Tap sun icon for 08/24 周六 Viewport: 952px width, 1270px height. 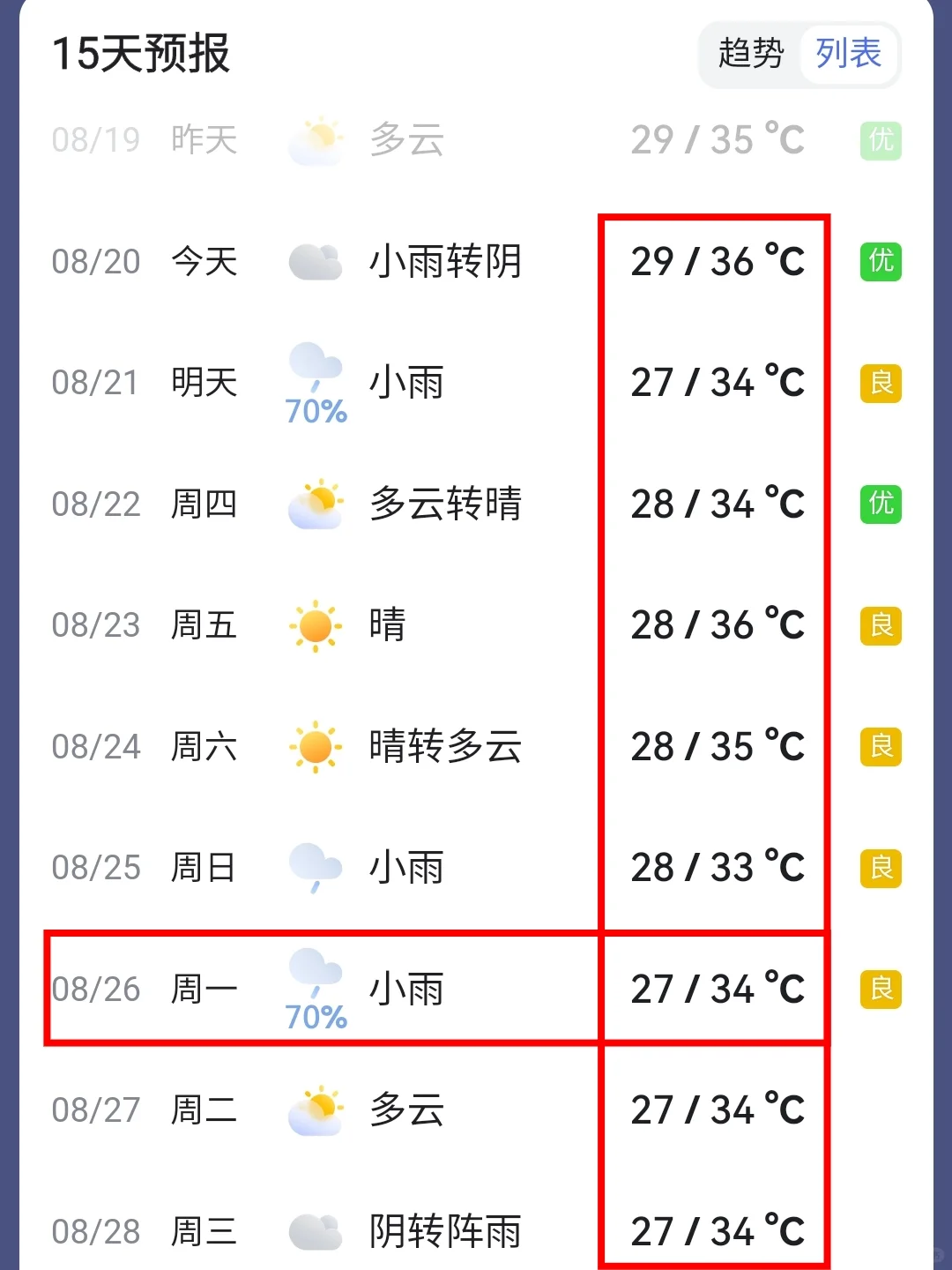point(316,747)
